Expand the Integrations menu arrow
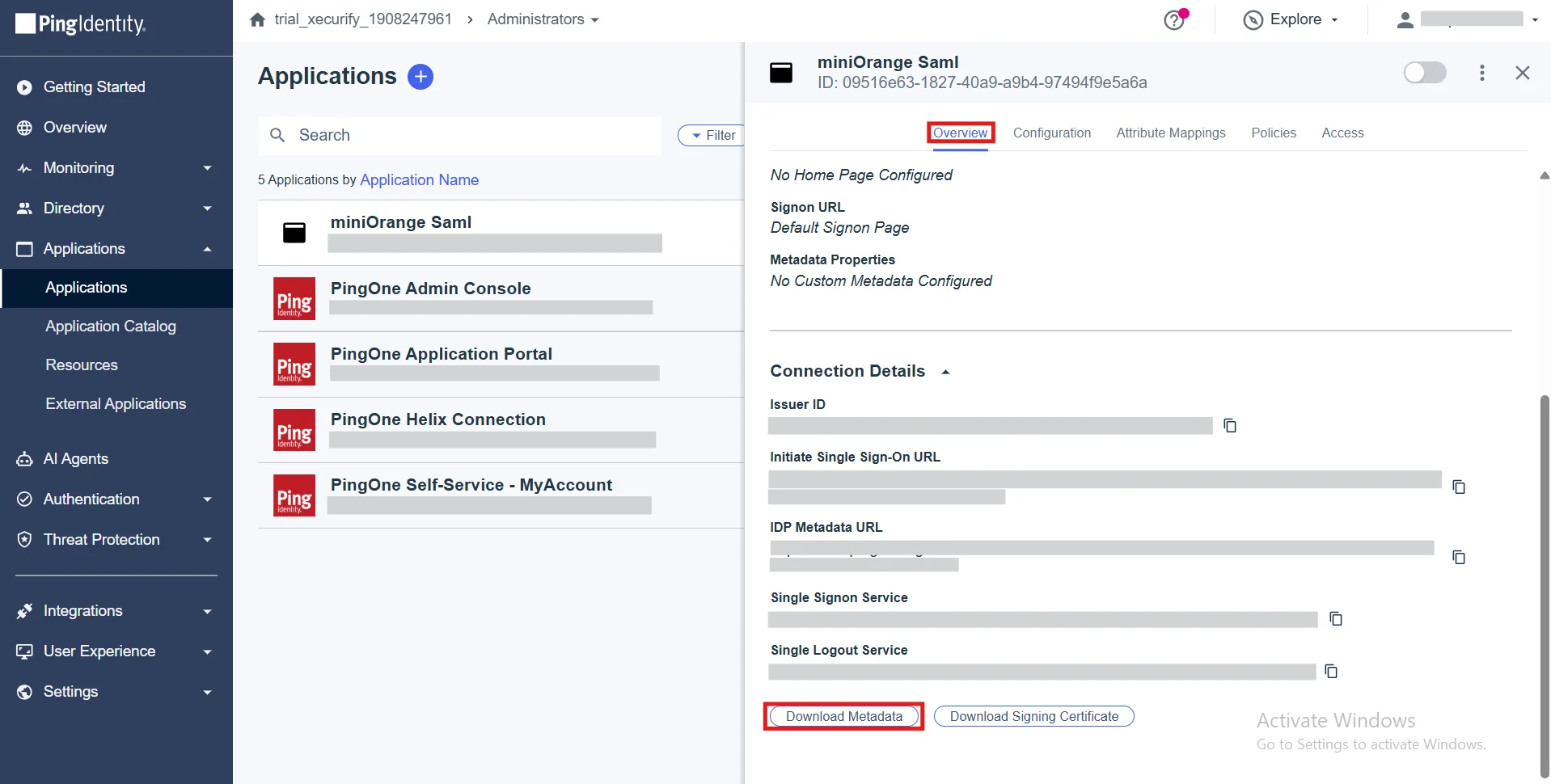This screenshot has height=784, width=1551. tap(207, 611)
